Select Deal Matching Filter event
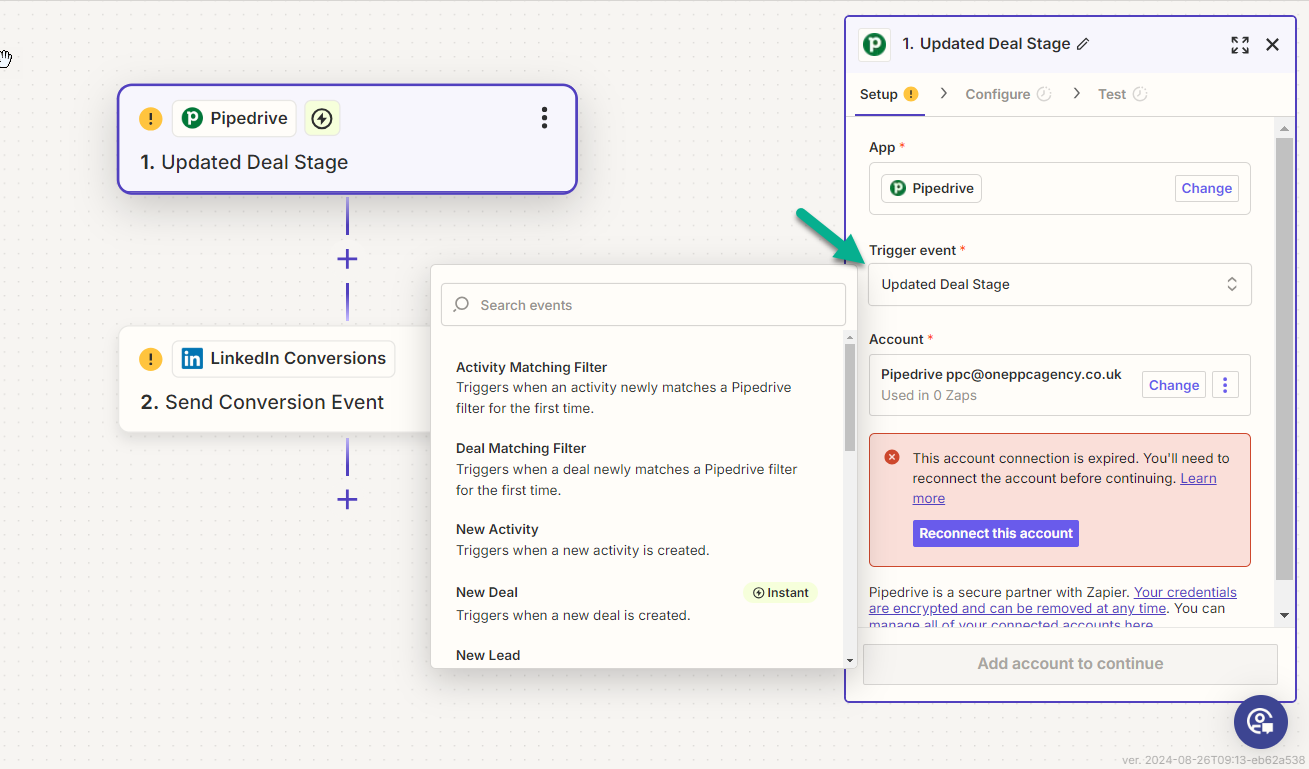Image resolution: width=1309 pixels, height=769 pixels. [637, 469]
